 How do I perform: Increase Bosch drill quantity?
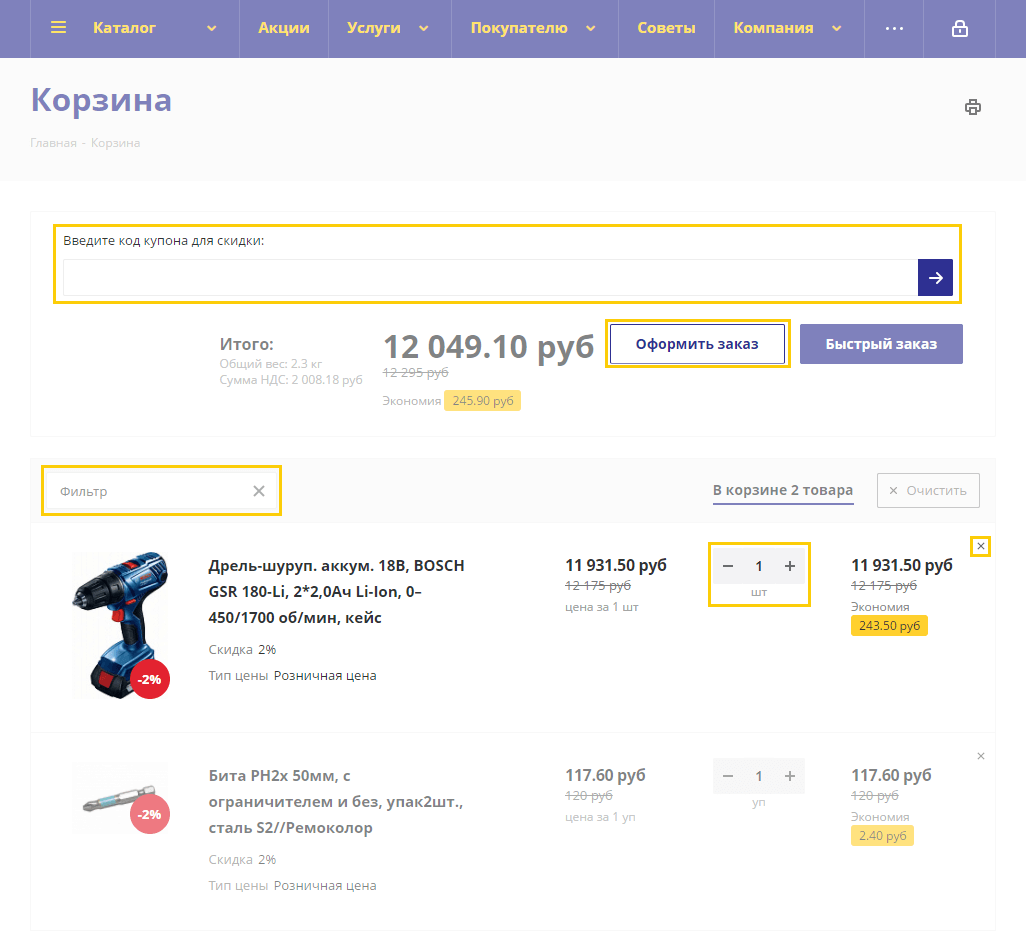790,567
